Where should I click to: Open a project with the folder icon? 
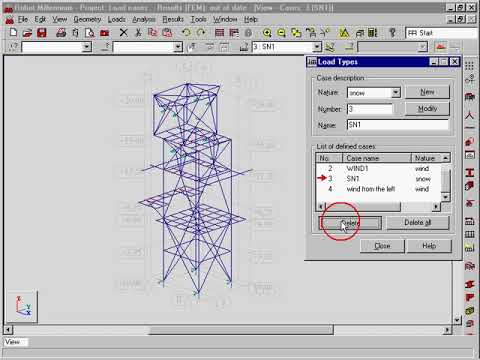[x=27, y=32]
